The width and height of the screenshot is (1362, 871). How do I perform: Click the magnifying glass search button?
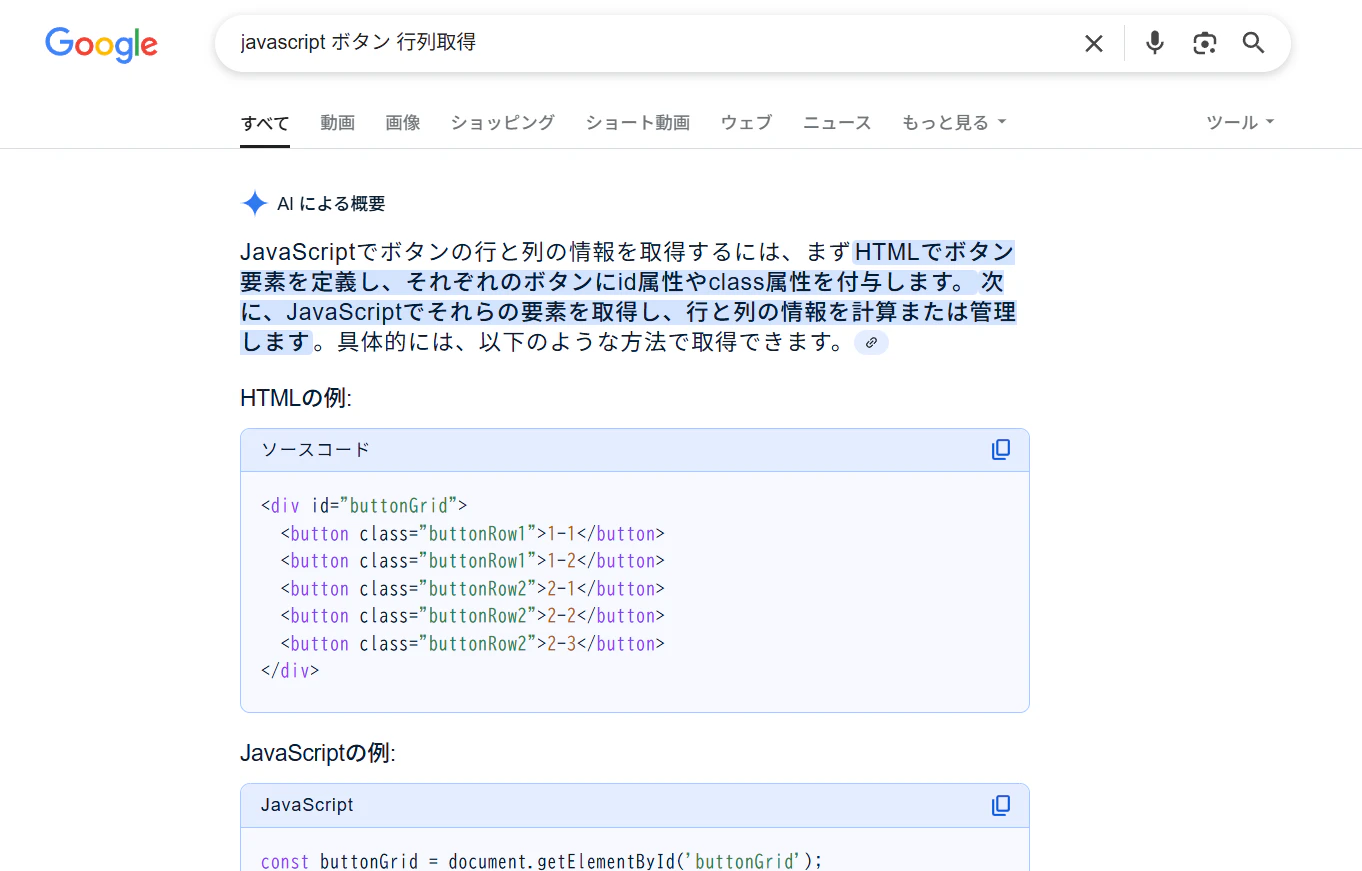1254,43
